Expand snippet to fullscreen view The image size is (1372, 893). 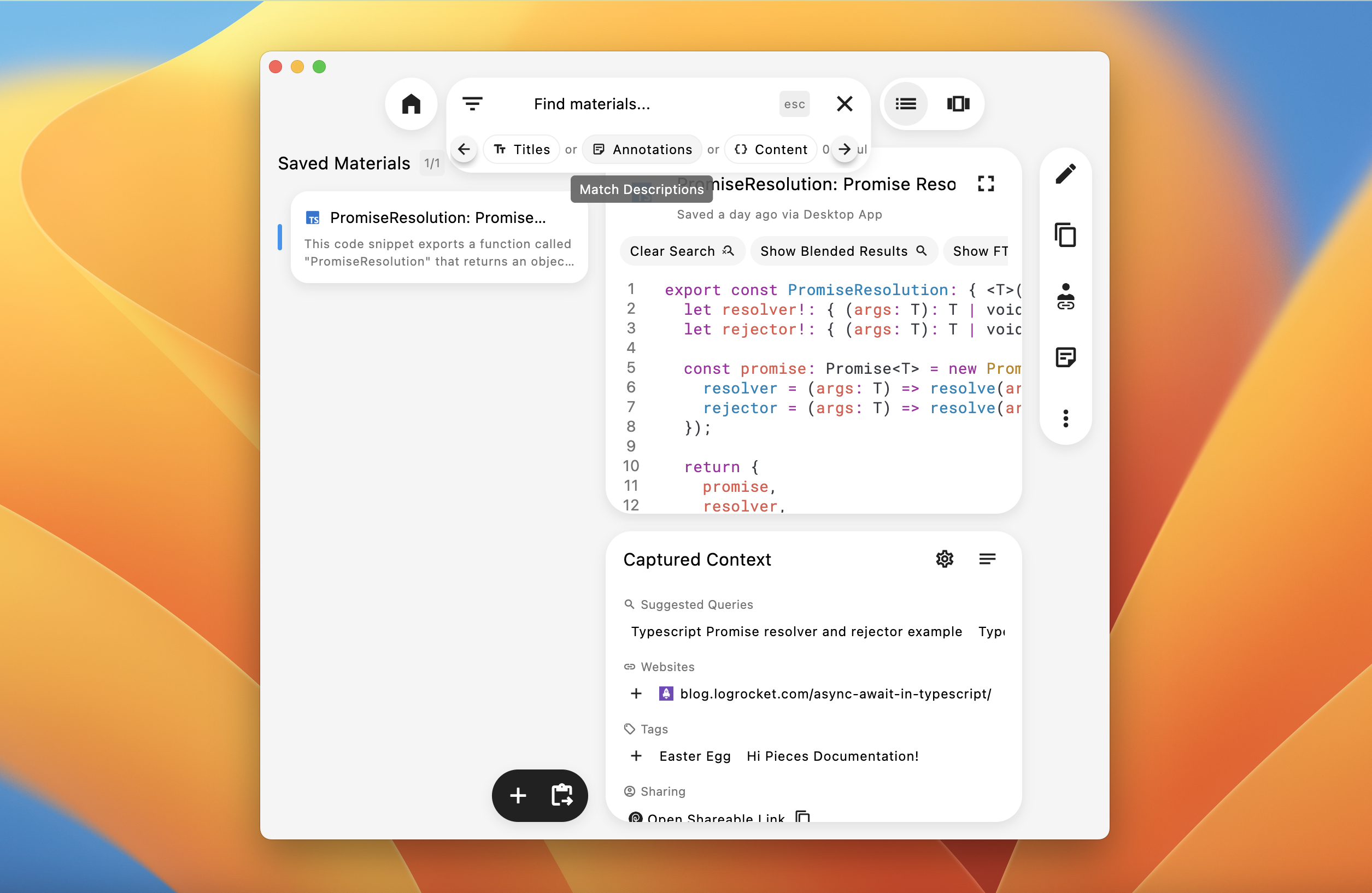coord(986,184)
